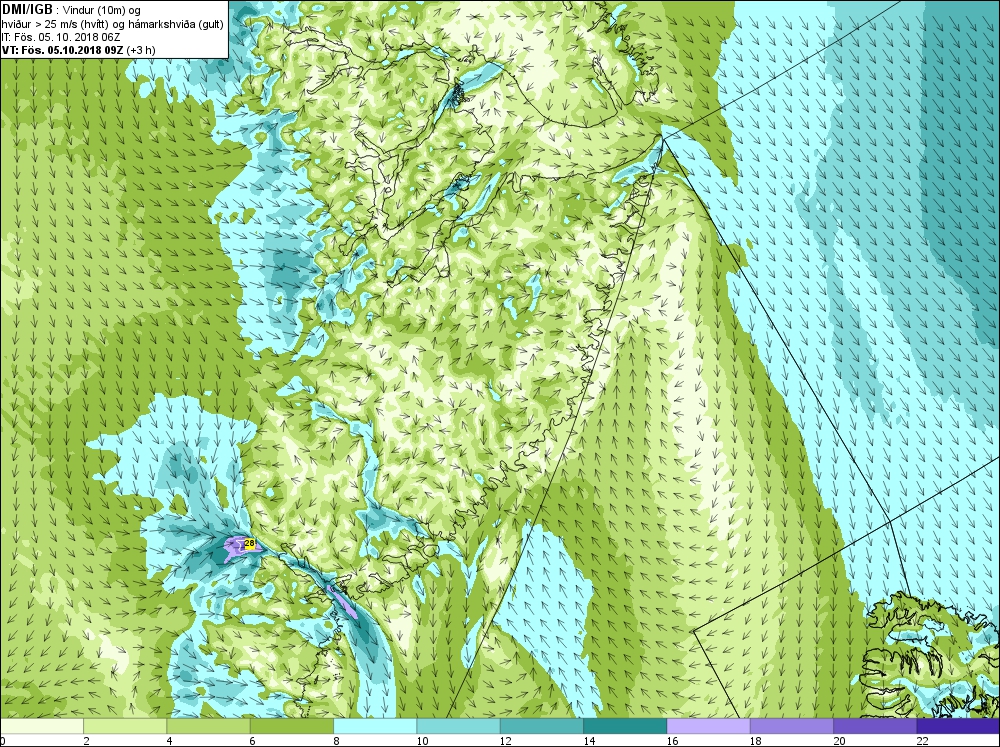This screenshot has height=747, width=1000.
Task: Click the legend scale label "10"
Action: pyautogui.click(x=422, y=741)
